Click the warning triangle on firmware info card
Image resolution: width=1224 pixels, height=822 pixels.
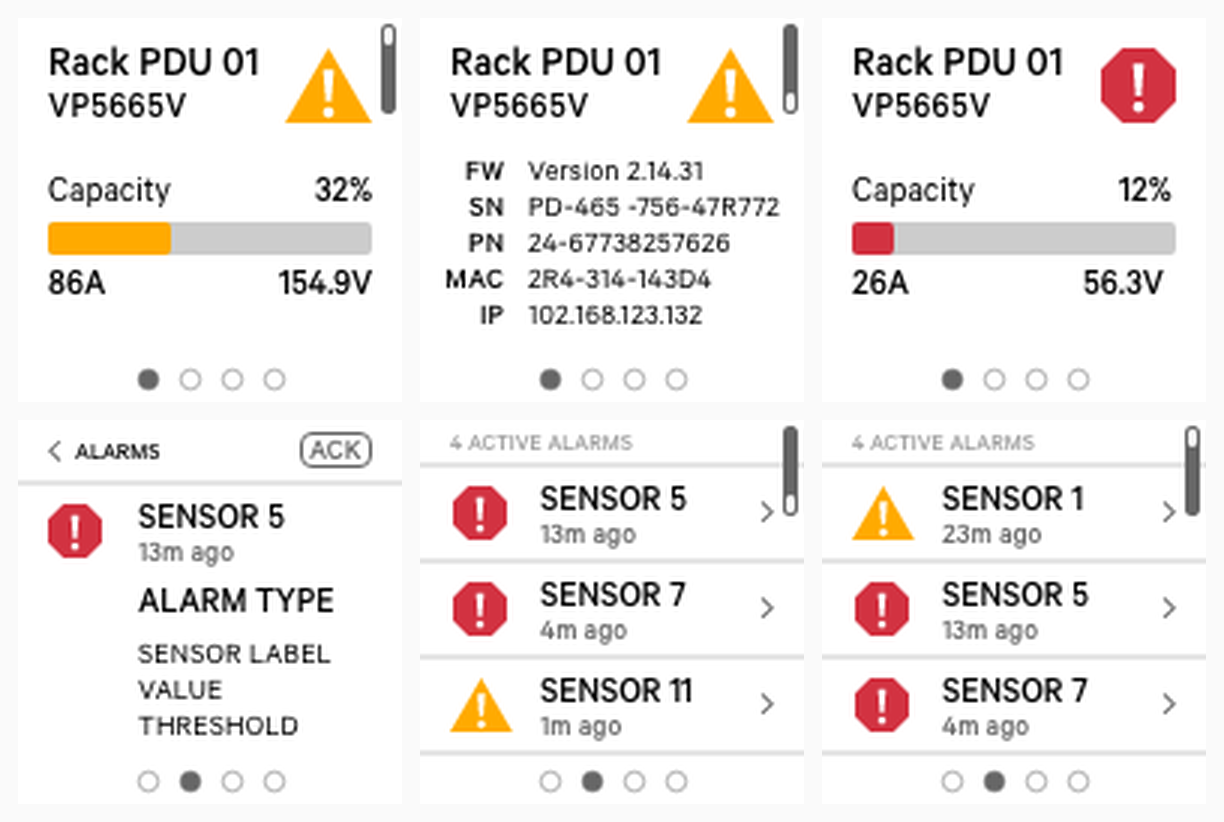(x=730, y=88)
